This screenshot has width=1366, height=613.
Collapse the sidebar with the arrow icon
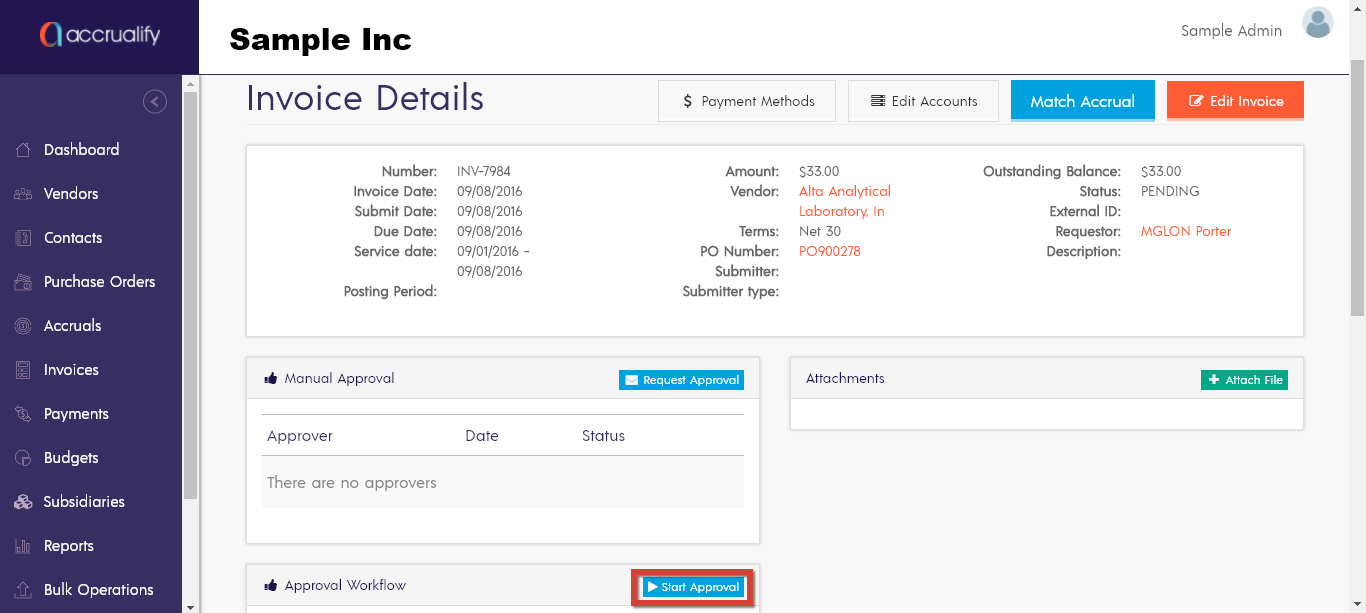point(155,101)
